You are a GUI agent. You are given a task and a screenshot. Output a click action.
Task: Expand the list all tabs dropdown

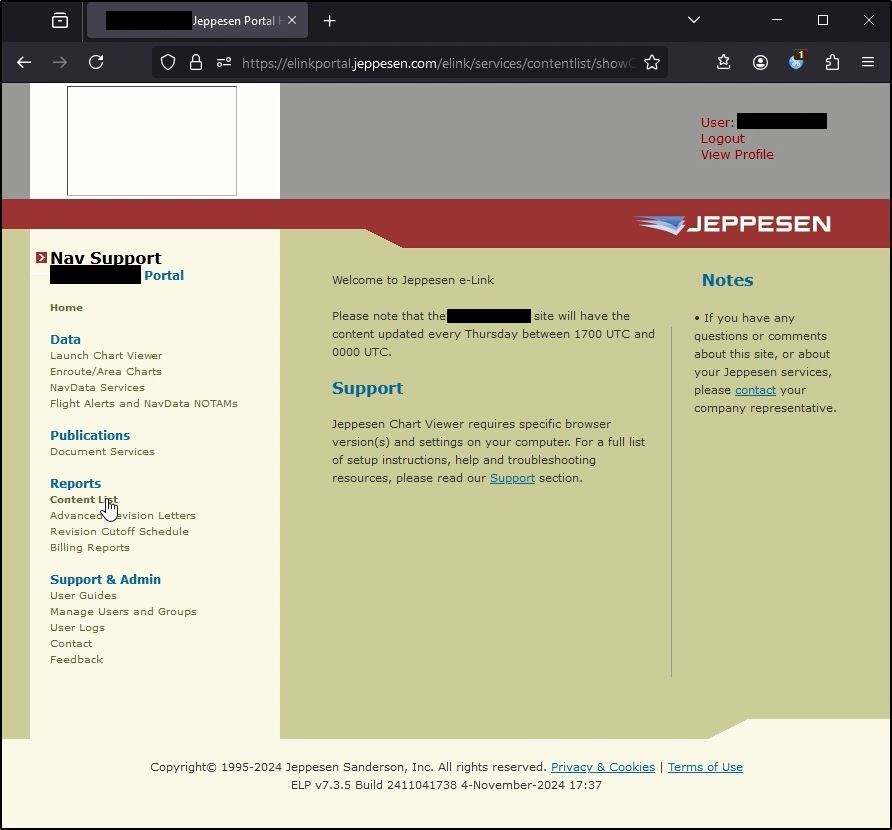pos(693,20)
